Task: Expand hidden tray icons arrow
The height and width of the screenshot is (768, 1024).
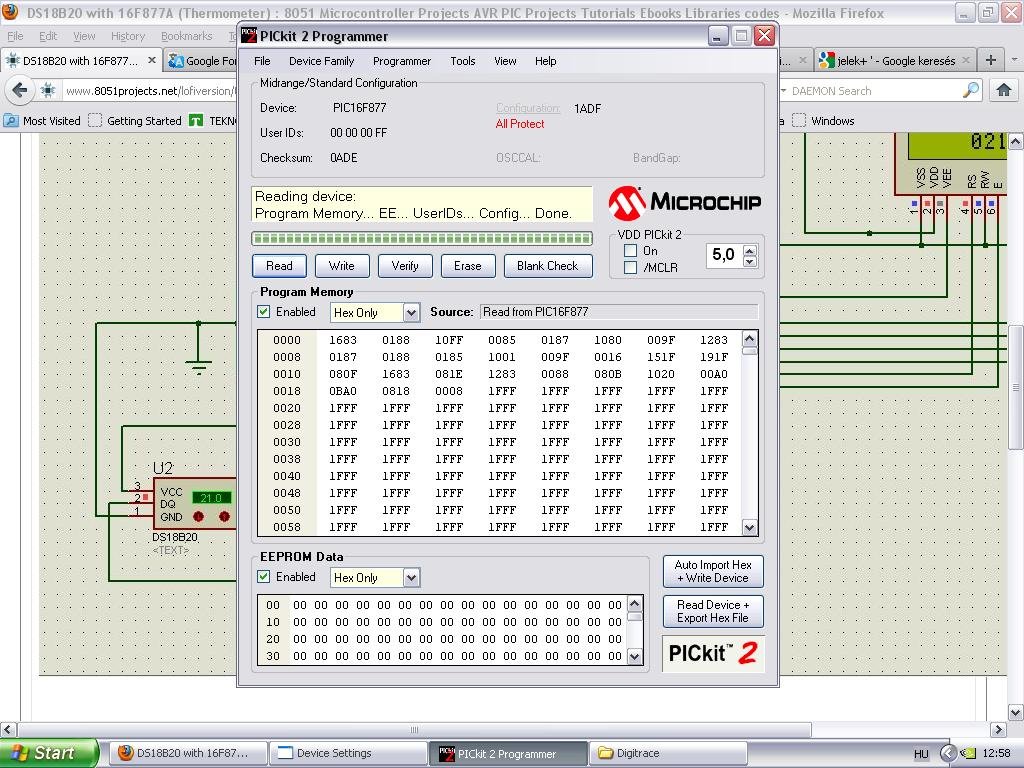Action: coord(948,753)
